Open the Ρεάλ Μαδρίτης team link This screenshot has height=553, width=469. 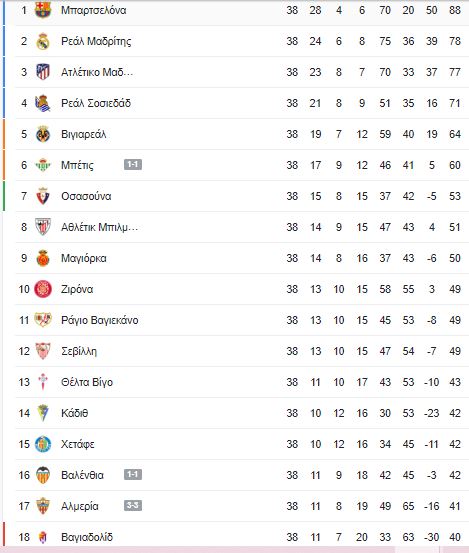96,41
